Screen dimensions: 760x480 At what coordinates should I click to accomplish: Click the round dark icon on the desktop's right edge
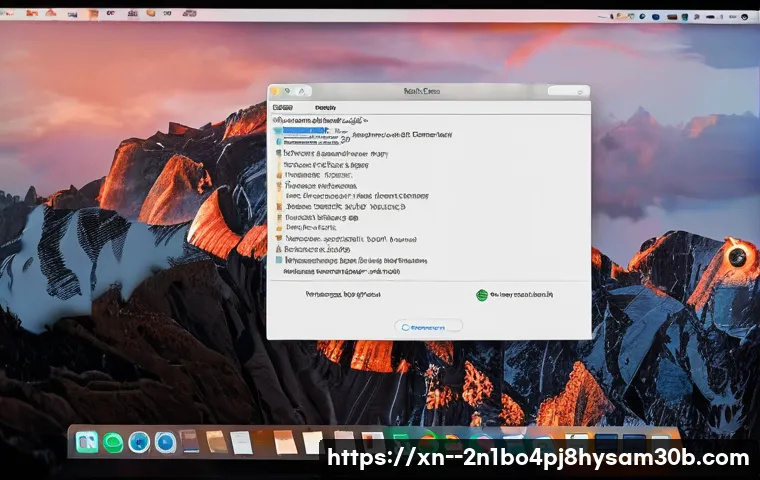tap(738, 258)
